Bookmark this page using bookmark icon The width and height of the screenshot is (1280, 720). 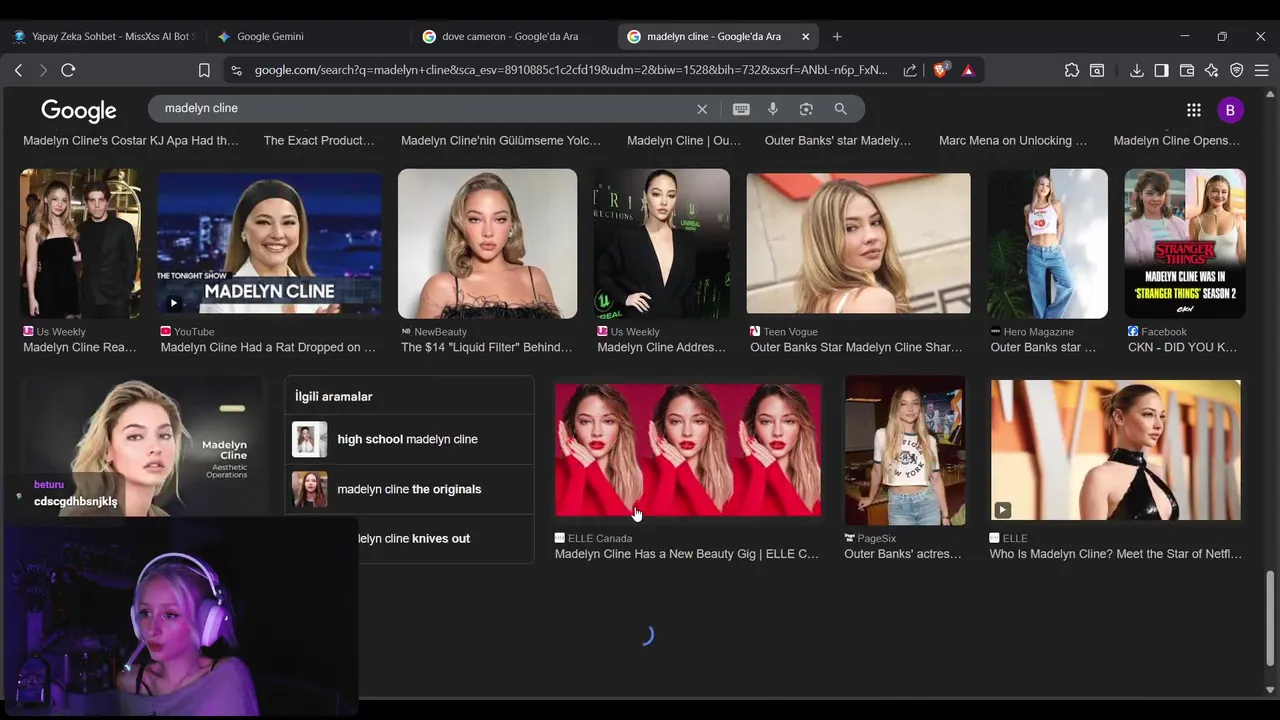tap(204, 70)
